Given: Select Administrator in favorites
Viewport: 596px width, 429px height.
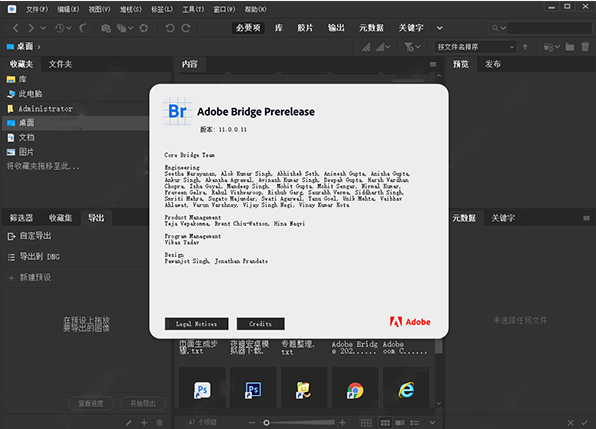Looking at the screenshot, I should [46, 109].
